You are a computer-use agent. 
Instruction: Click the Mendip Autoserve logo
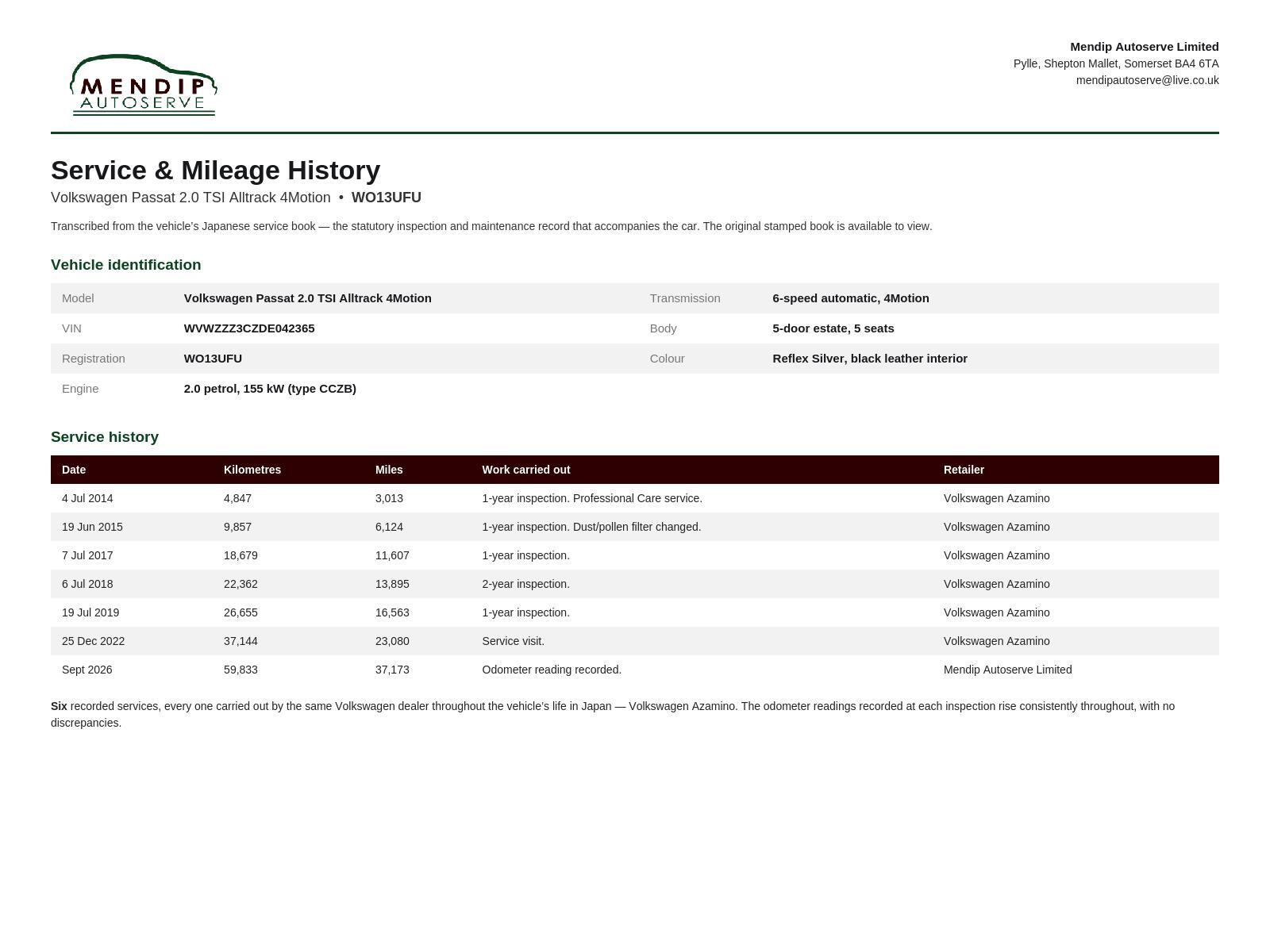tap(144, 85)
